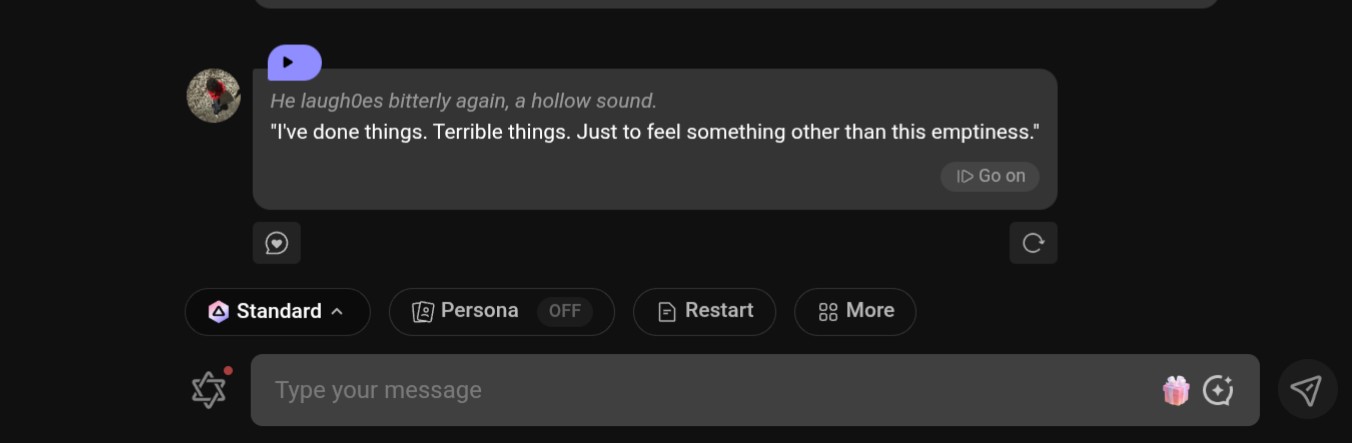Image resolution: width=1352 pixels, height=443 pixels.
Task: Click the Persona label
Action: pyautogui.click(x=480, y=311)
